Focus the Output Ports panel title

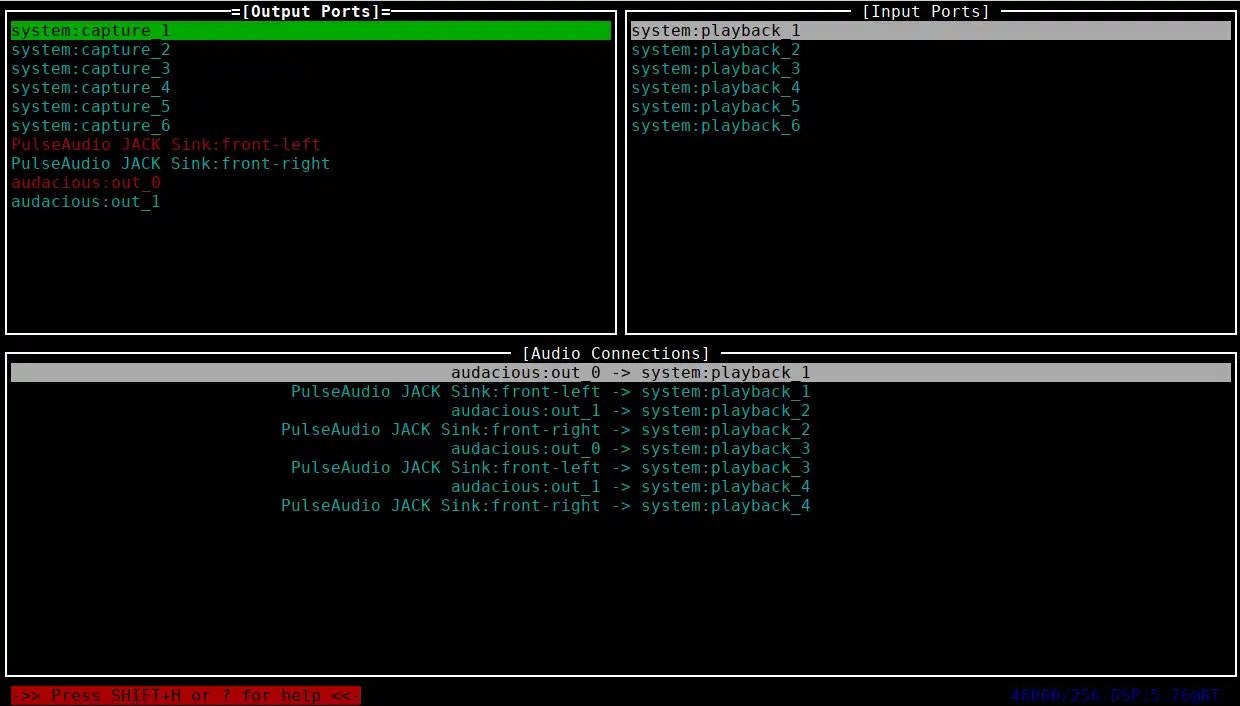coord(311,12)
